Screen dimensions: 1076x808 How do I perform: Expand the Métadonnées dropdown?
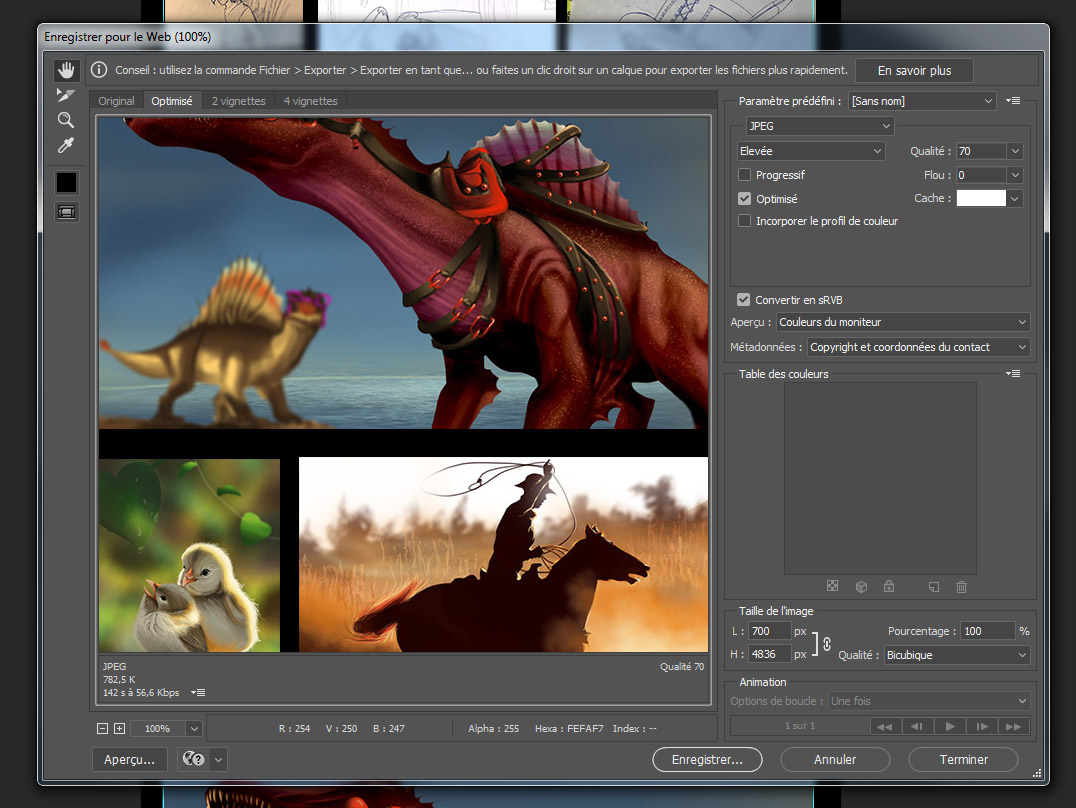[x=918, y=347]
